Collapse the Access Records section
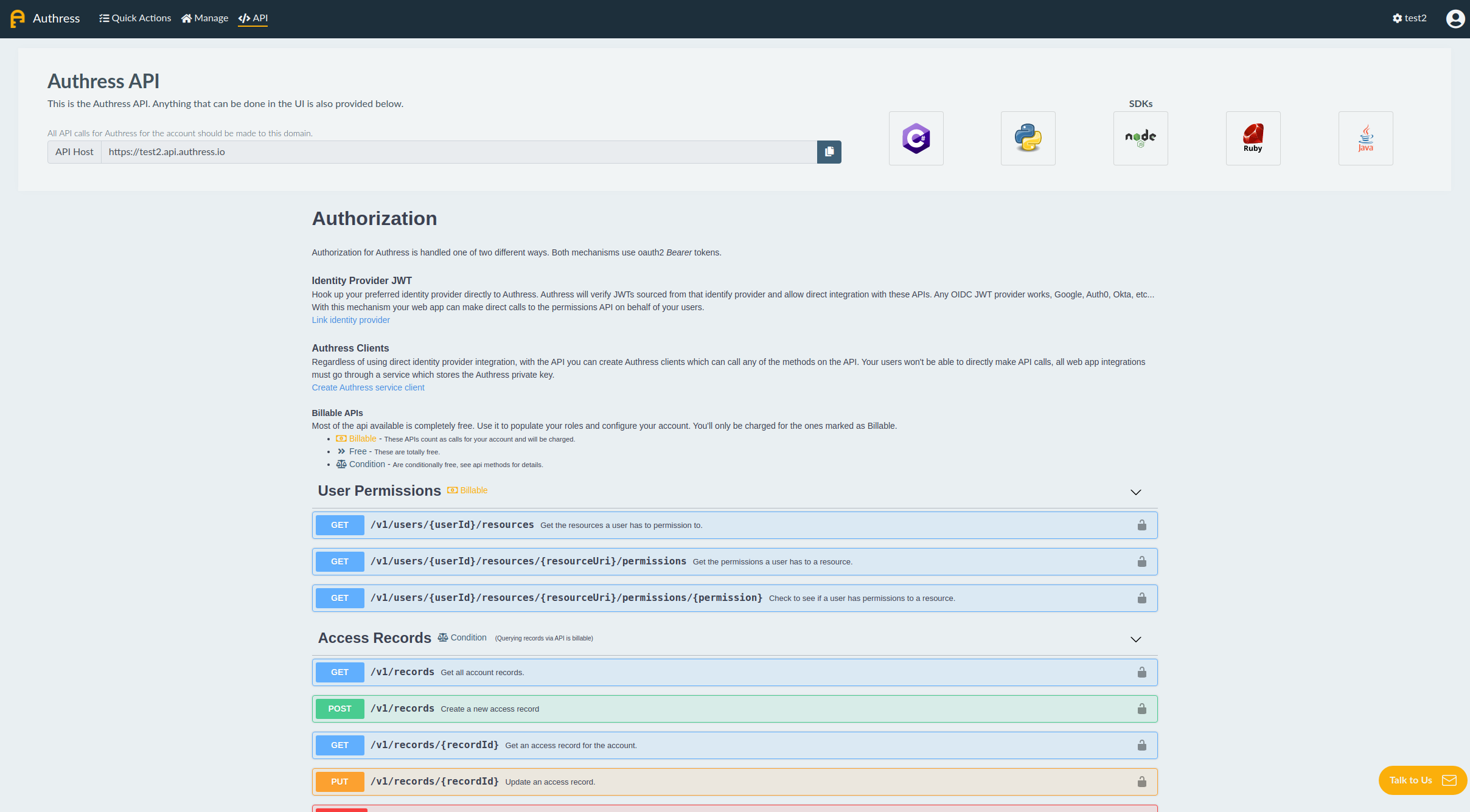This screenshot has height=812, width=1470. click(1135, 639)
